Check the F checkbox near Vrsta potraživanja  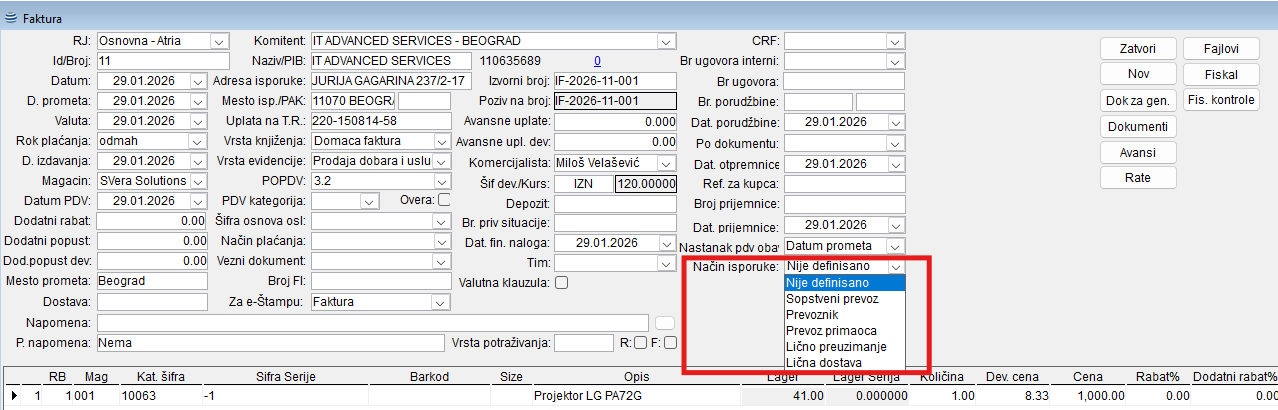[671, 342]
